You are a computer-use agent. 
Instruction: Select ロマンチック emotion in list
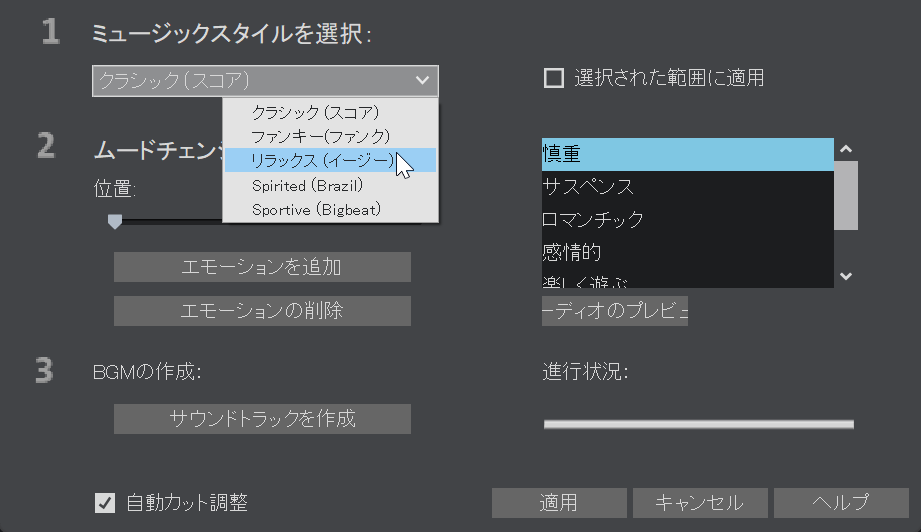click(687, 220)
